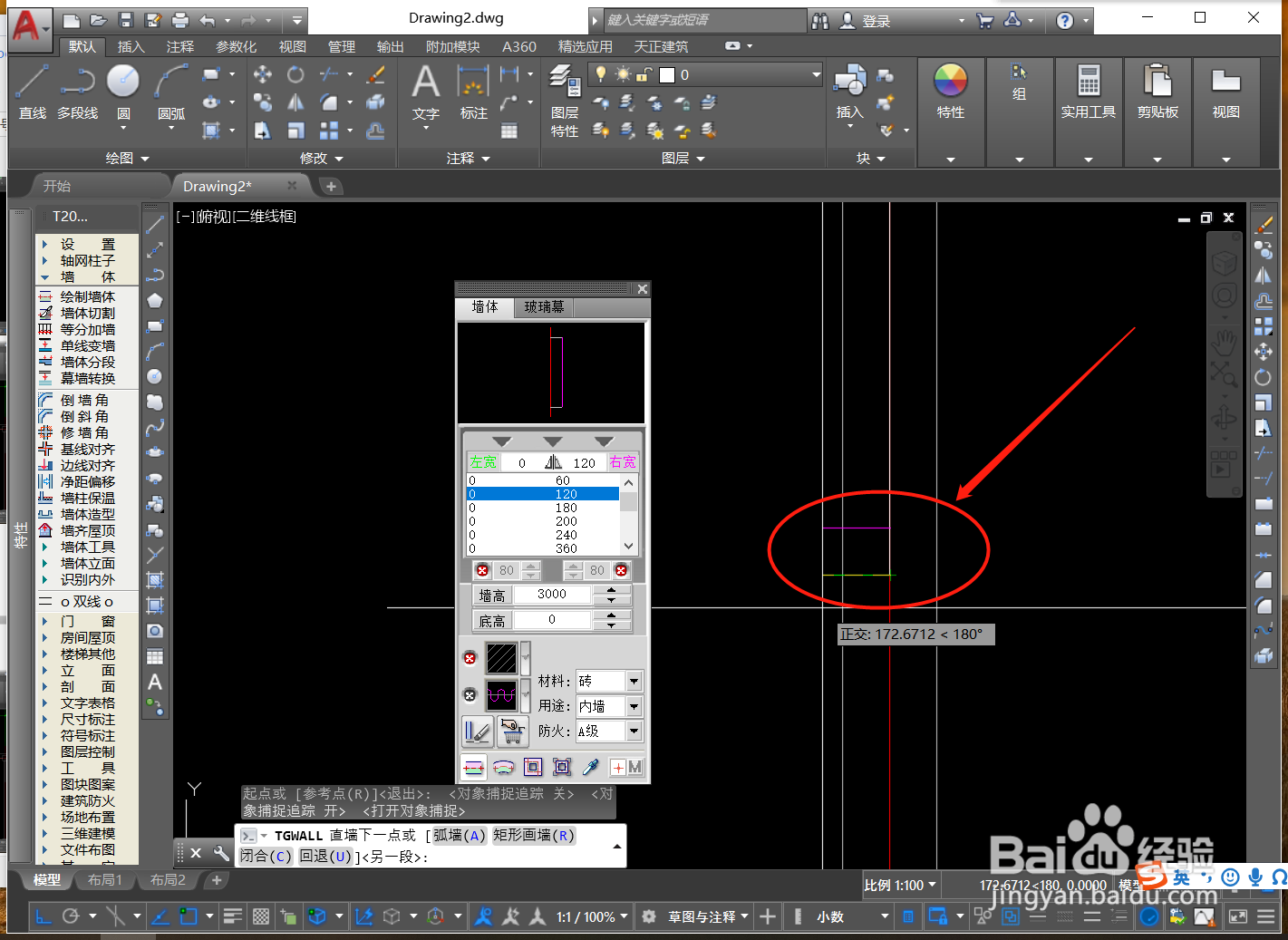Screen dimensions: 1288x940
Task: Open the 比例 1:100 scale dropdown
Action: click(901, 885)
